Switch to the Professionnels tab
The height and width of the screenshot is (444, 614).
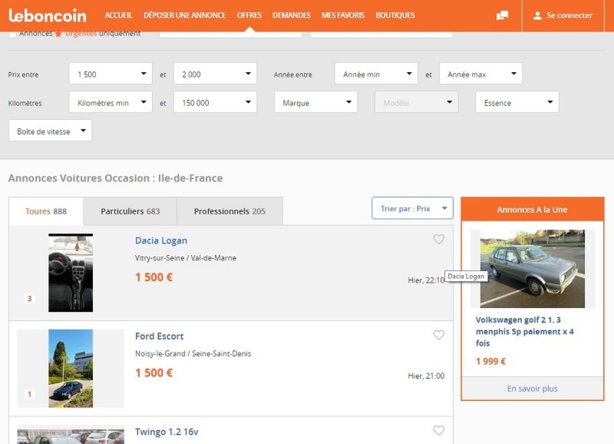[x=230, y=211]
